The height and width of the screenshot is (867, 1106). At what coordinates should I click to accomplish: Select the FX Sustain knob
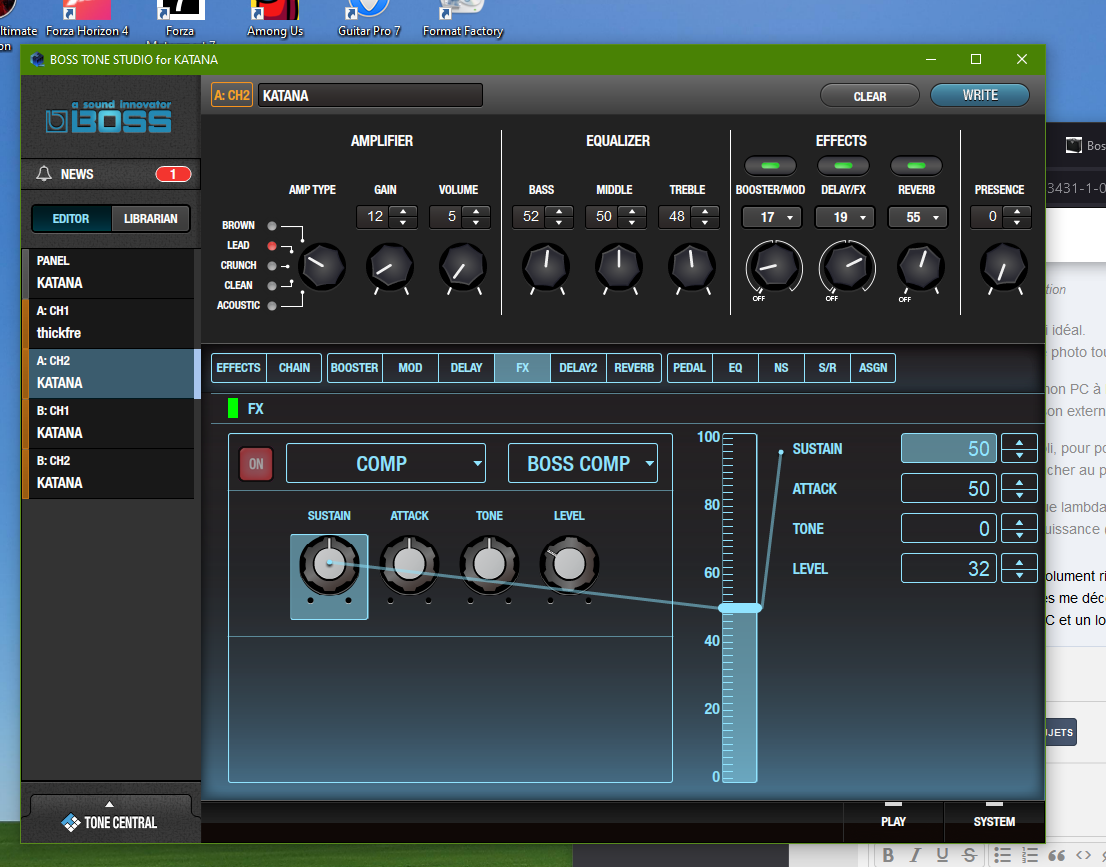click(329, 564)
